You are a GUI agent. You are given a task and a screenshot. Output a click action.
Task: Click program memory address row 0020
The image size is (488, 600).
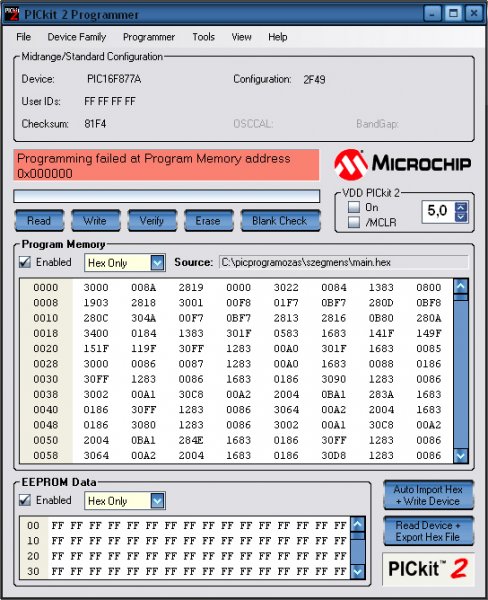(x=46, y=349)
